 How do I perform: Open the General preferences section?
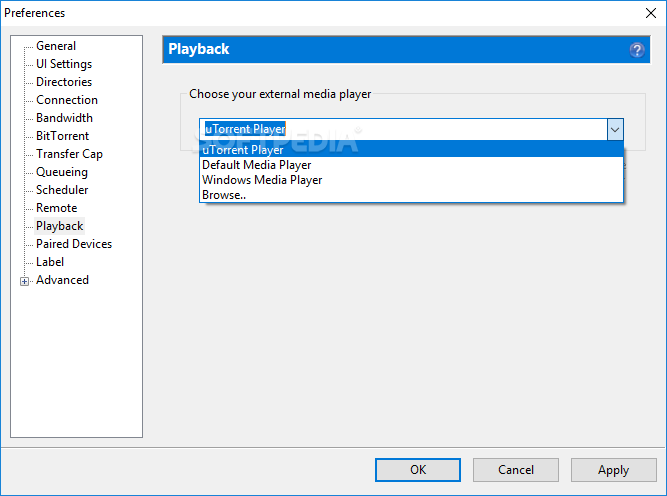[x=56, y=46]
